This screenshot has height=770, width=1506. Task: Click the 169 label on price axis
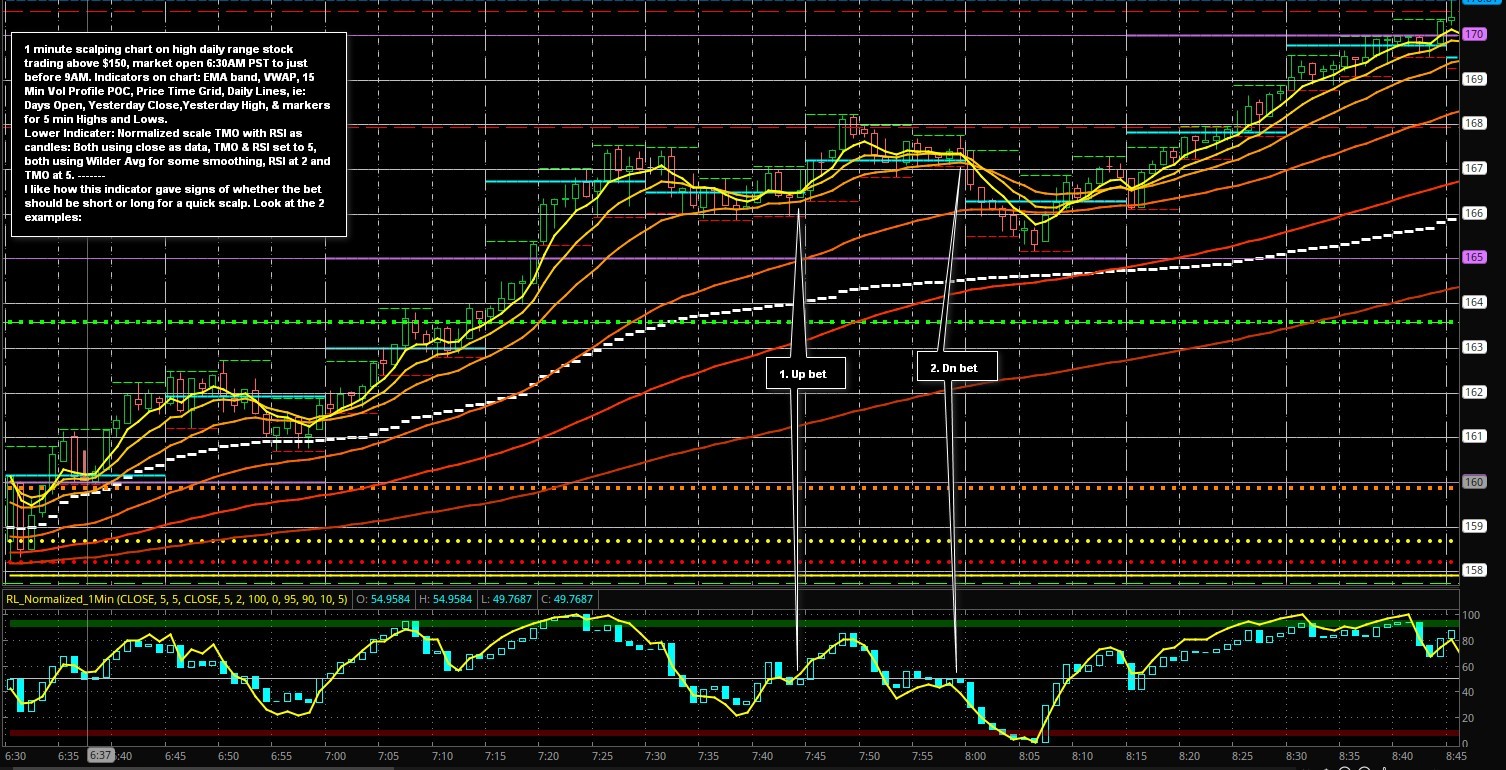1473,79
